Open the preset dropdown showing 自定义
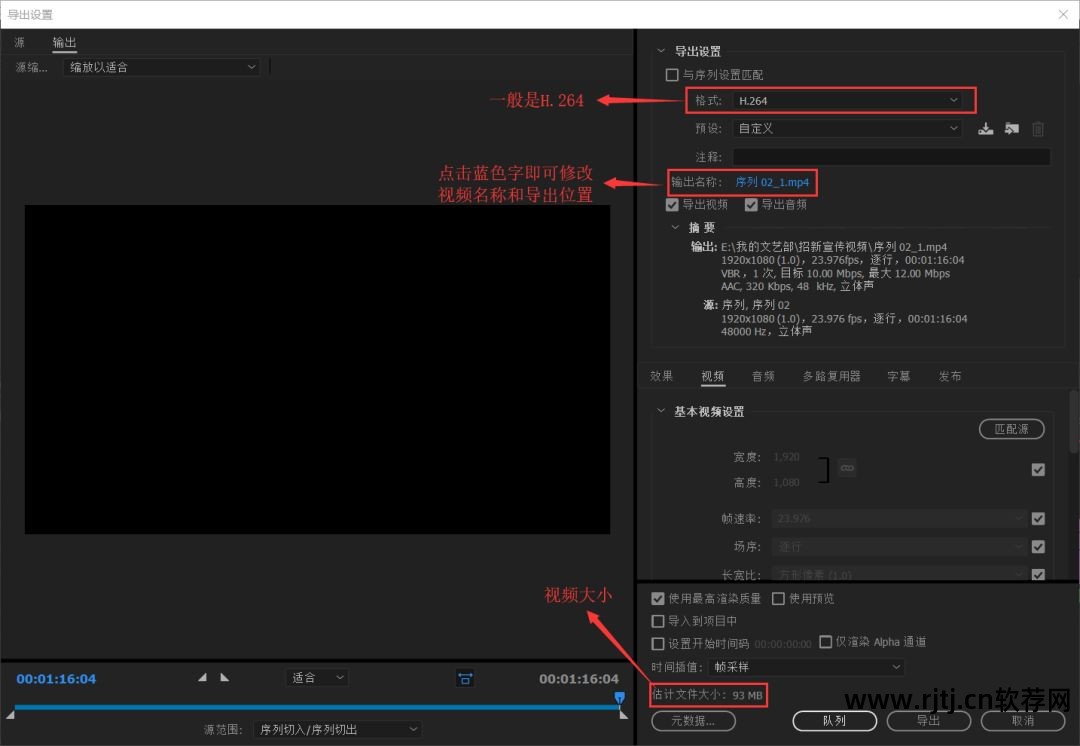Viewport: 1080px width, 746px height. [x=847, y=128]
